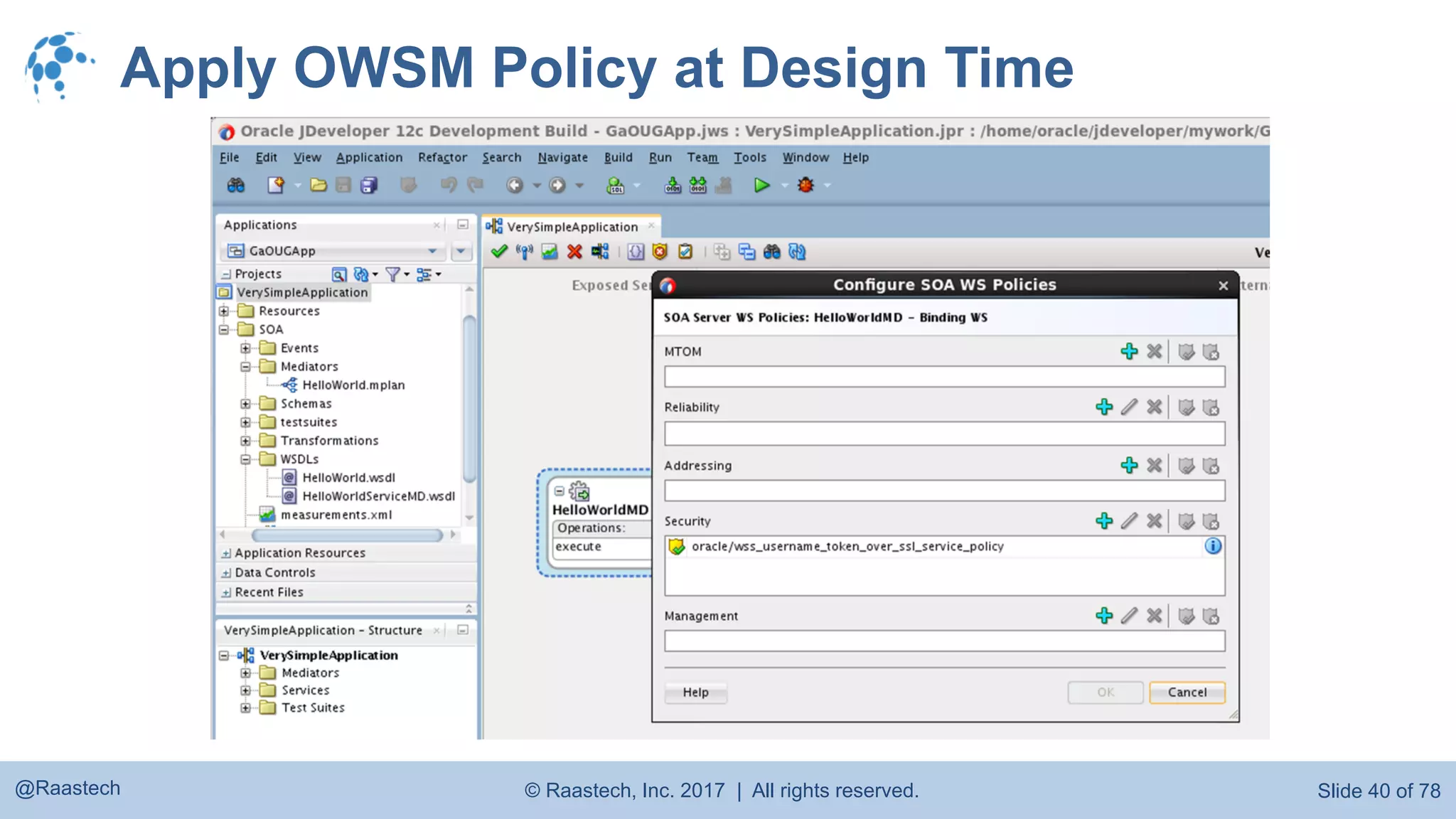The height and width of the screenshot is (819, 1456).
Task: Select HelloWorldServiceMD.wsdl file
Action: pos(378,496)
